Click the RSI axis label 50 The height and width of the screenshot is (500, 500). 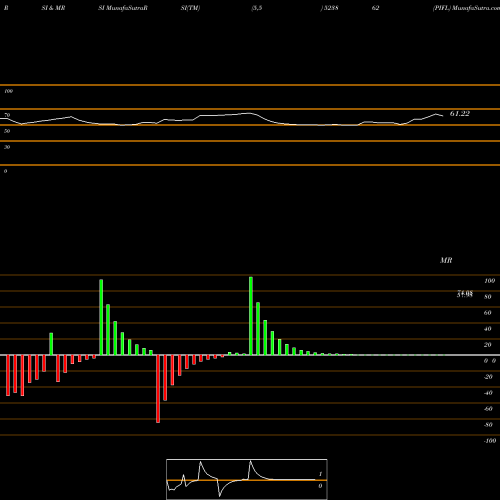pos(7,131)
